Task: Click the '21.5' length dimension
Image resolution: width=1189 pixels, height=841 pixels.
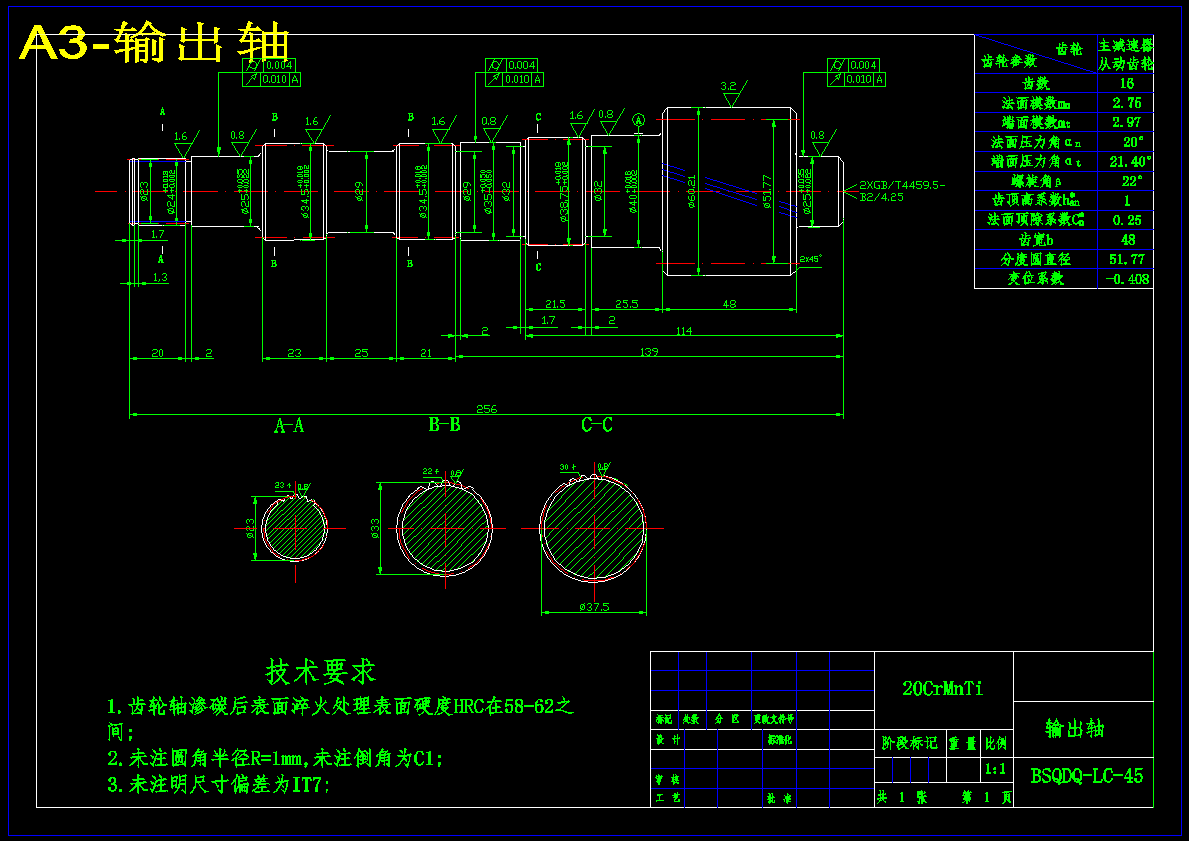Action: 555,304
